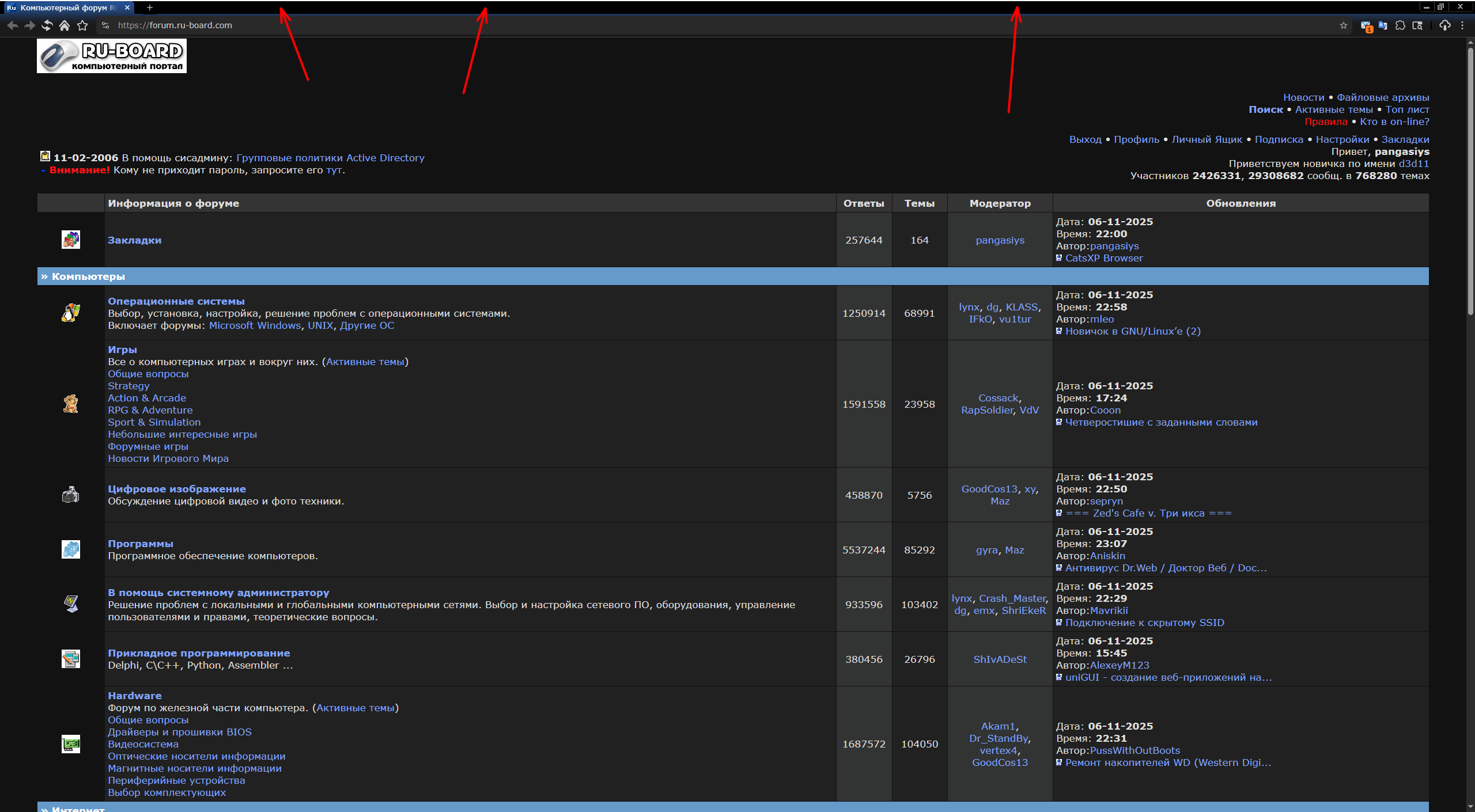Viewport: 1475px width, 812px height.
Task: Click the tab search icon in toolbar
Action: tap(1417, 25)
